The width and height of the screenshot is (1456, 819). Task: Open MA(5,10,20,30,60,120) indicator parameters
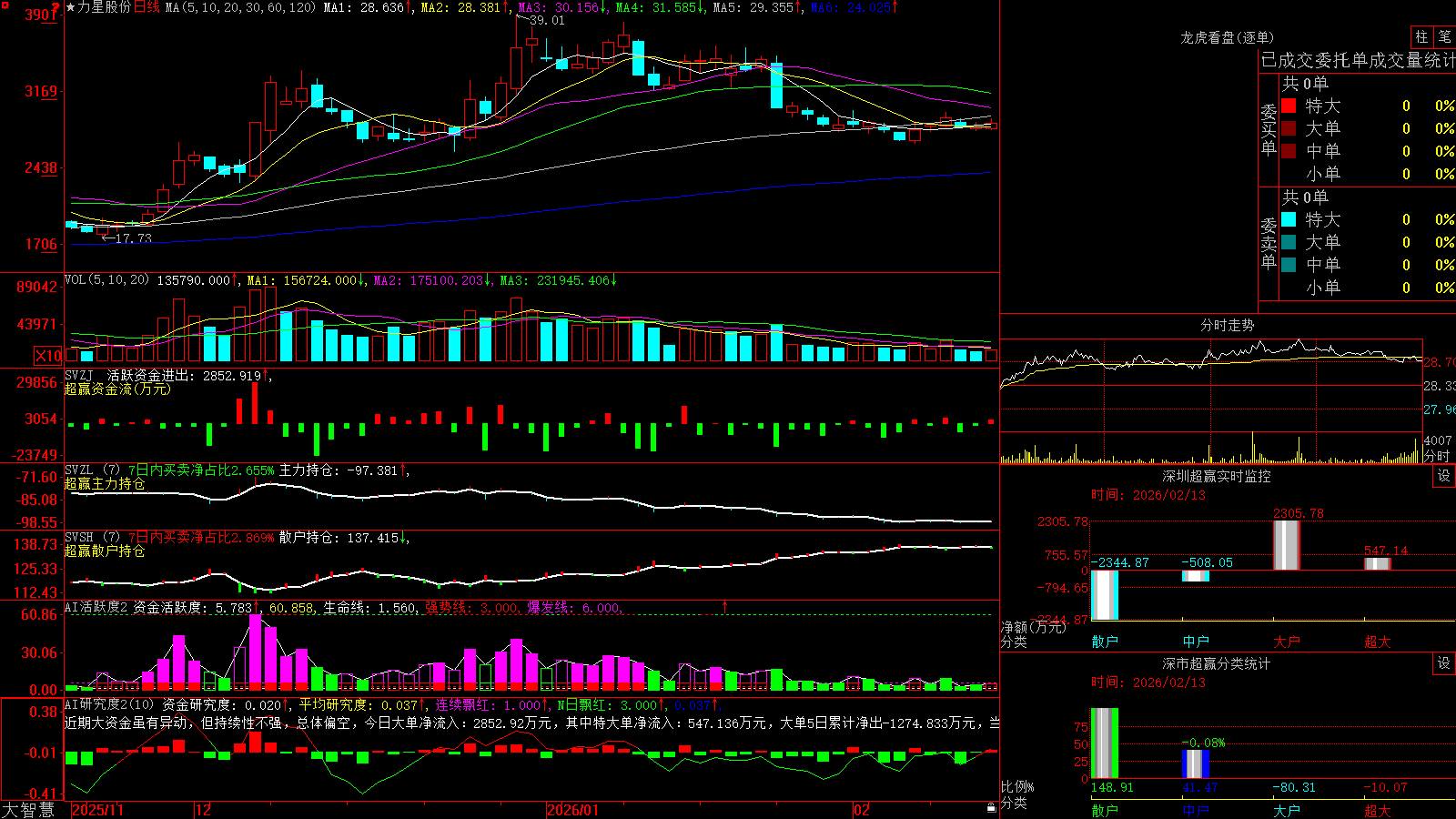pos(241,7)
